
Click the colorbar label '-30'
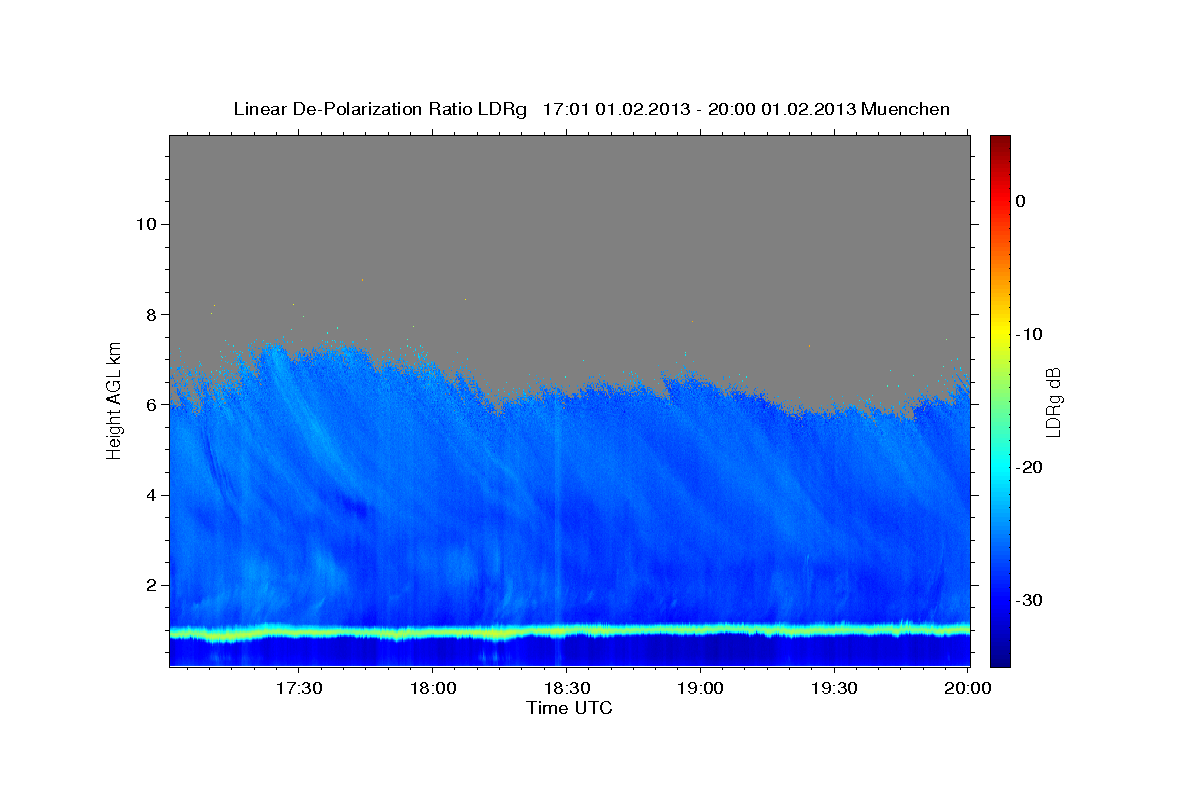pos(1031,600)
